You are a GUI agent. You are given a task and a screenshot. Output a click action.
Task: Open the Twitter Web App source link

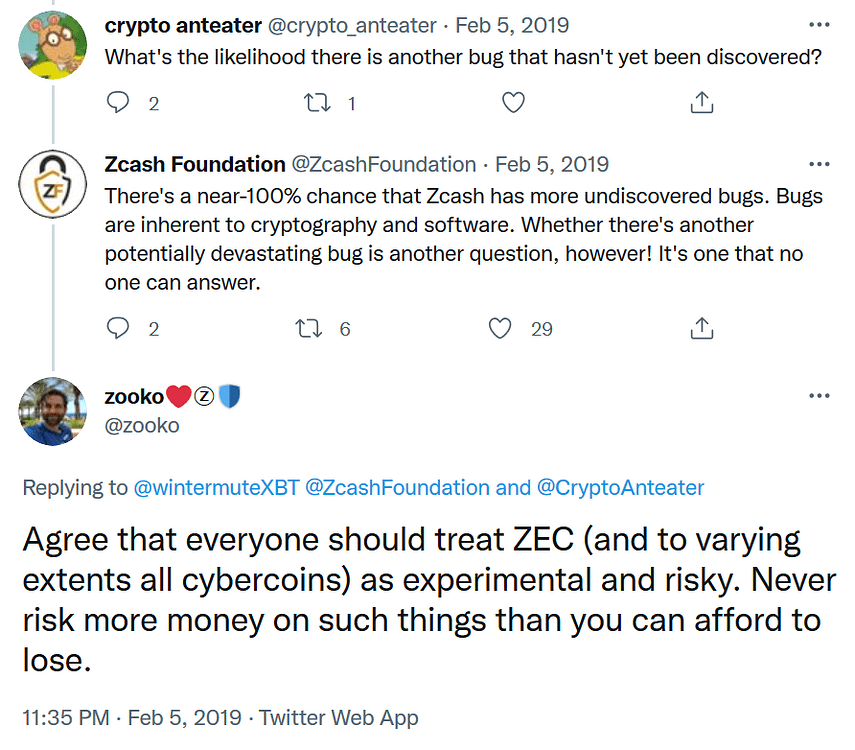[x=338, y=718]
